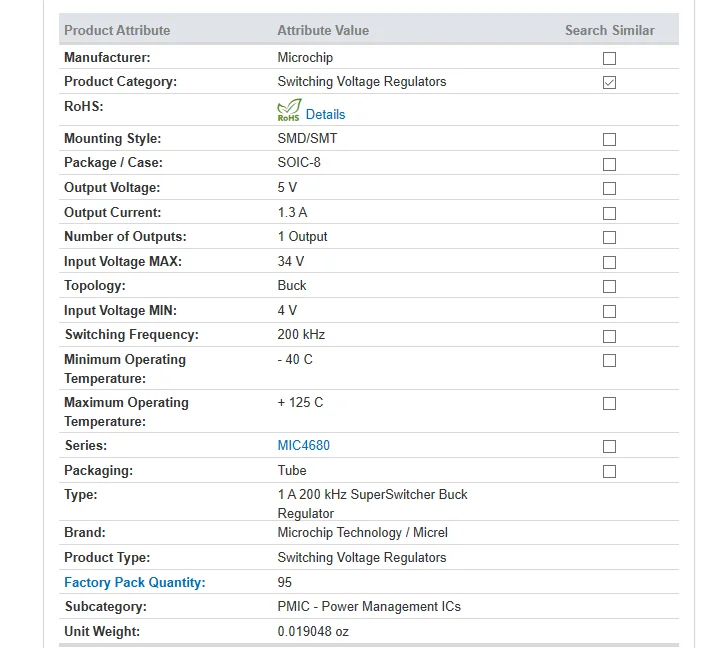Click the Input Voltage MIN: label
This screenshot has height=648, width=715.
120,311
